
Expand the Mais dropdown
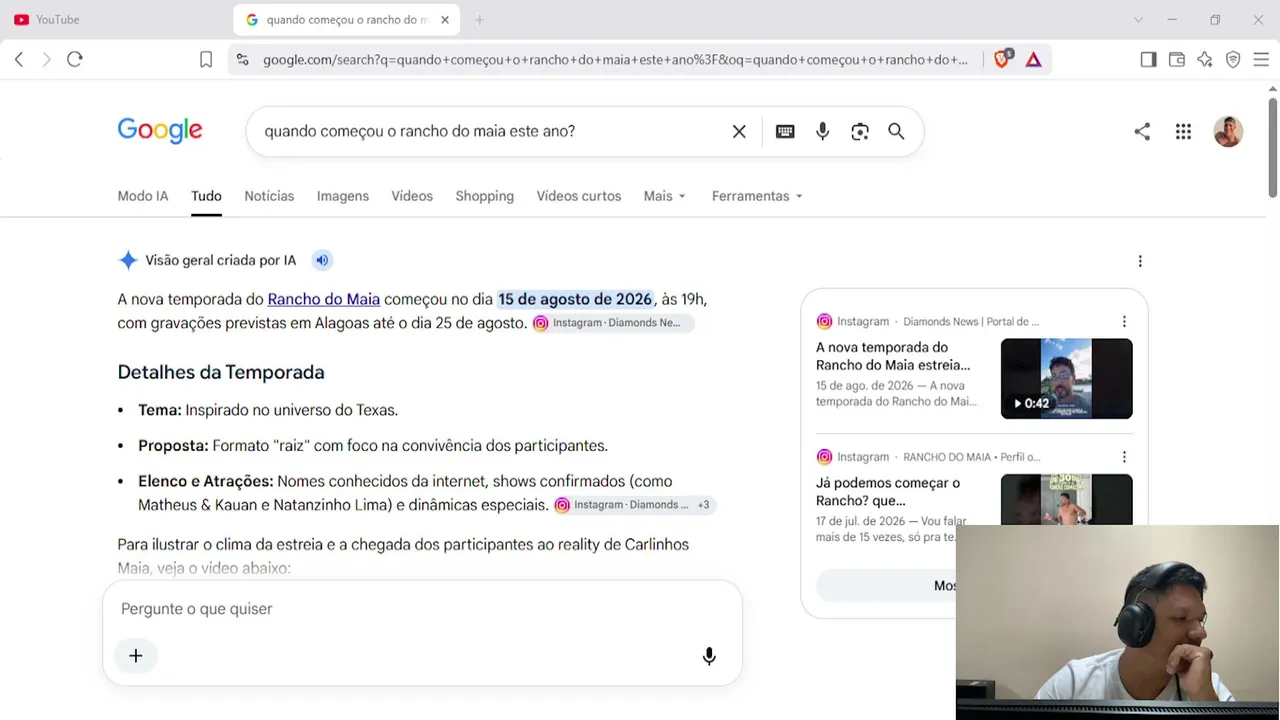665,196
